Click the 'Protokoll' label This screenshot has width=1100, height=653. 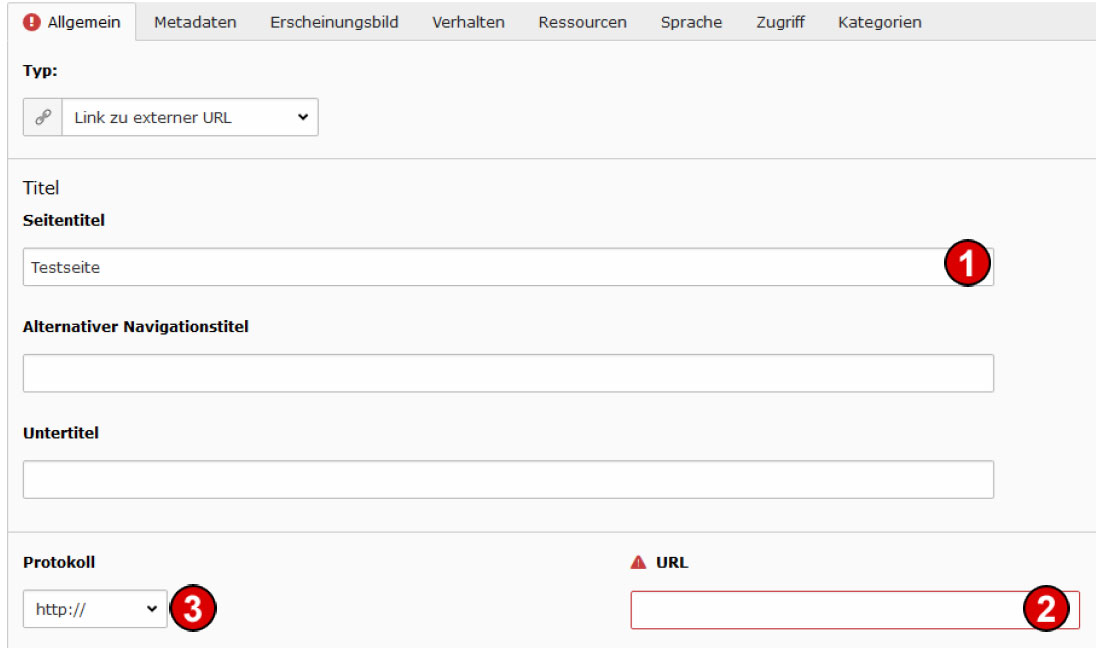[59, 563]
